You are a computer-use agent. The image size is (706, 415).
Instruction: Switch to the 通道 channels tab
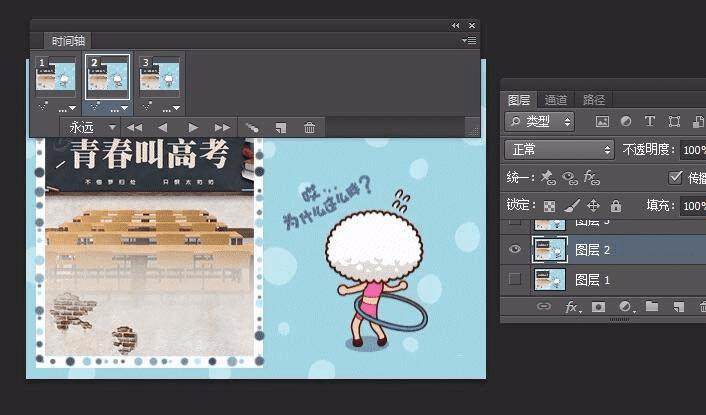tap(556, 100)
